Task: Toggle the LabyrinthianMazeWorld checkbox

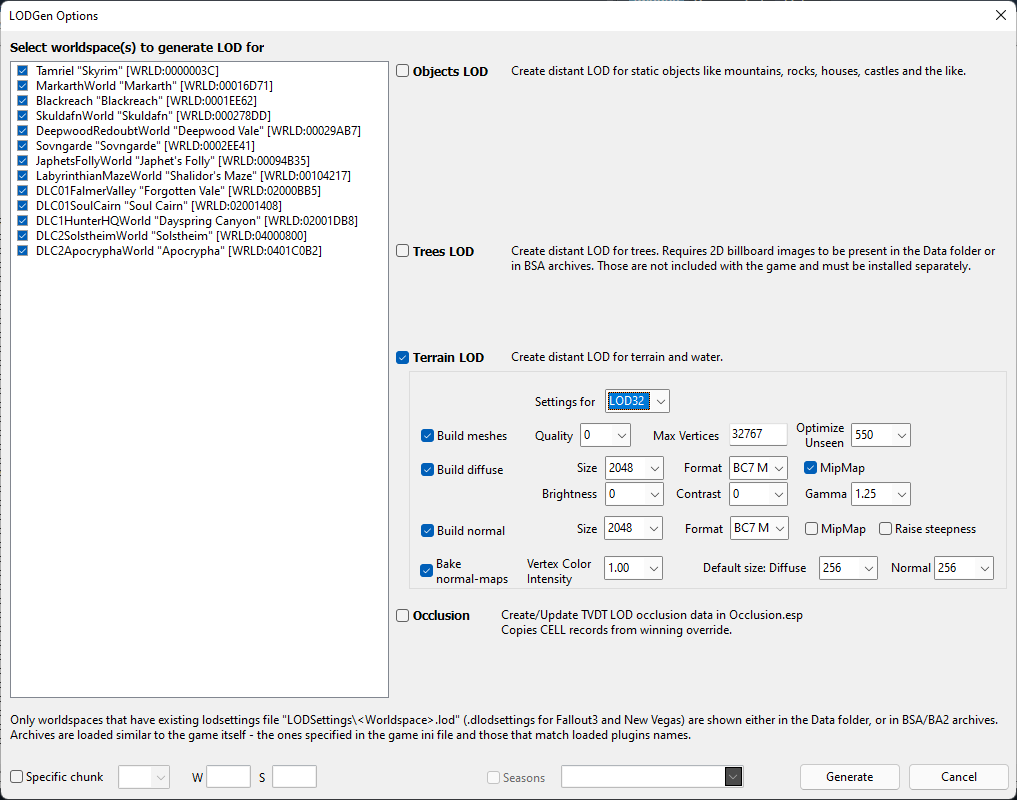Action: pyautogui.click(x=23, y=176)
